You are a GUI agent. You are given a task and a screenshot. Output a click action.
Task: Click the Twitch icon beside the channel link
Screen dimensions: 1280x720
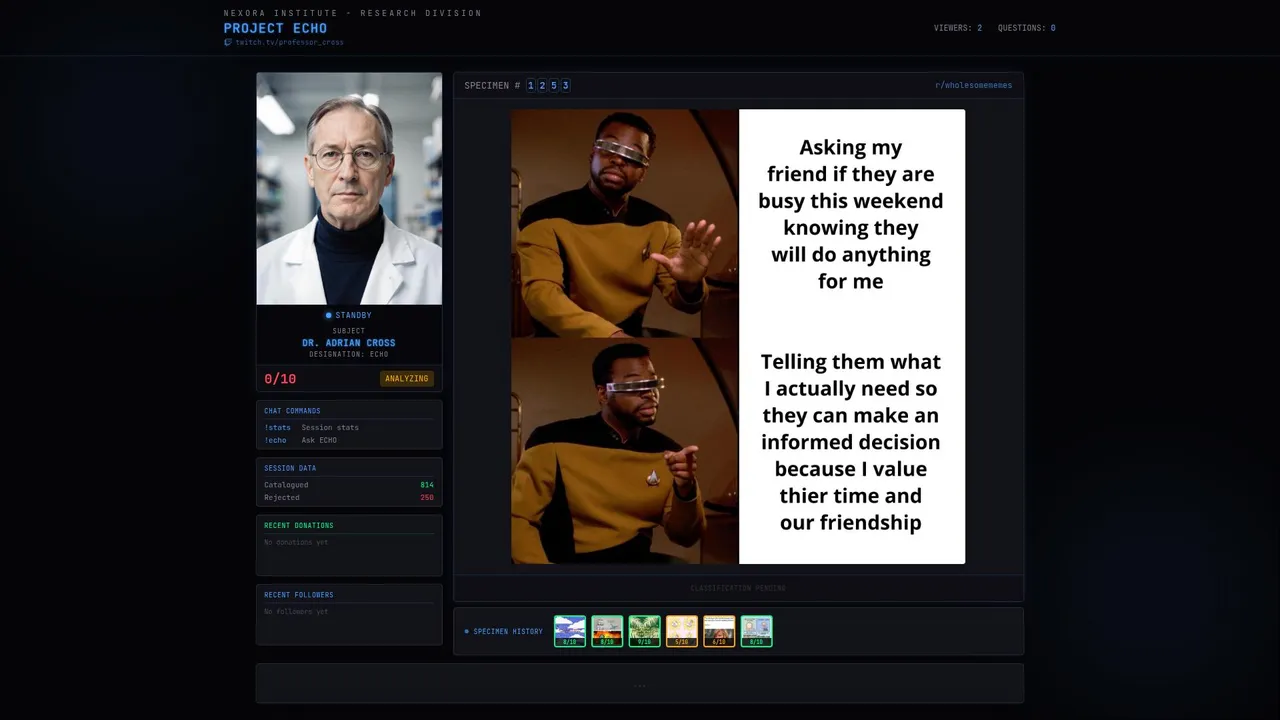tap(228, 42)
